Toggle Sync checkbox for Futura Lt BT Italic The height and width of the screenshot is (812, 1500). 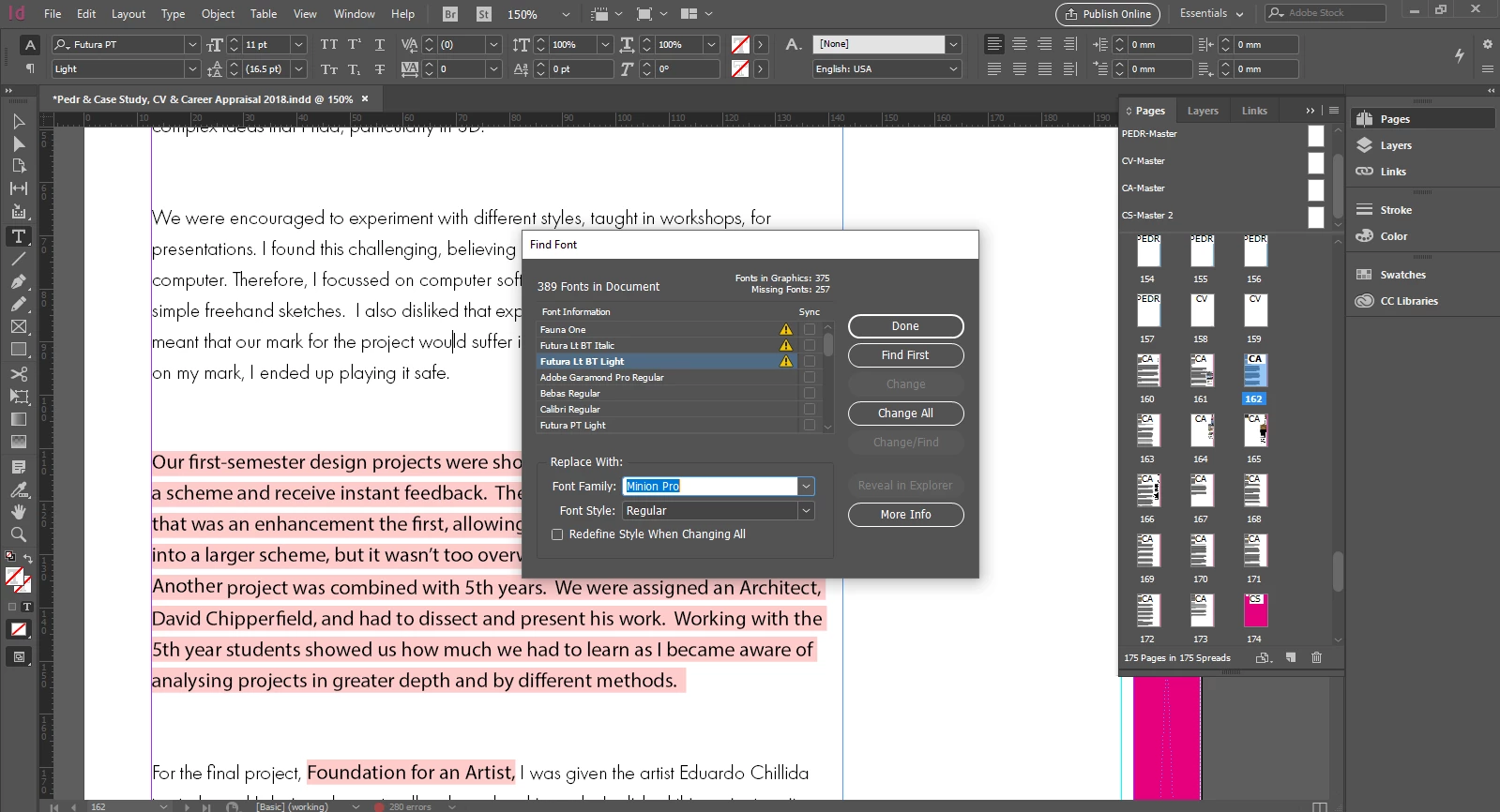tap(810, 345)
